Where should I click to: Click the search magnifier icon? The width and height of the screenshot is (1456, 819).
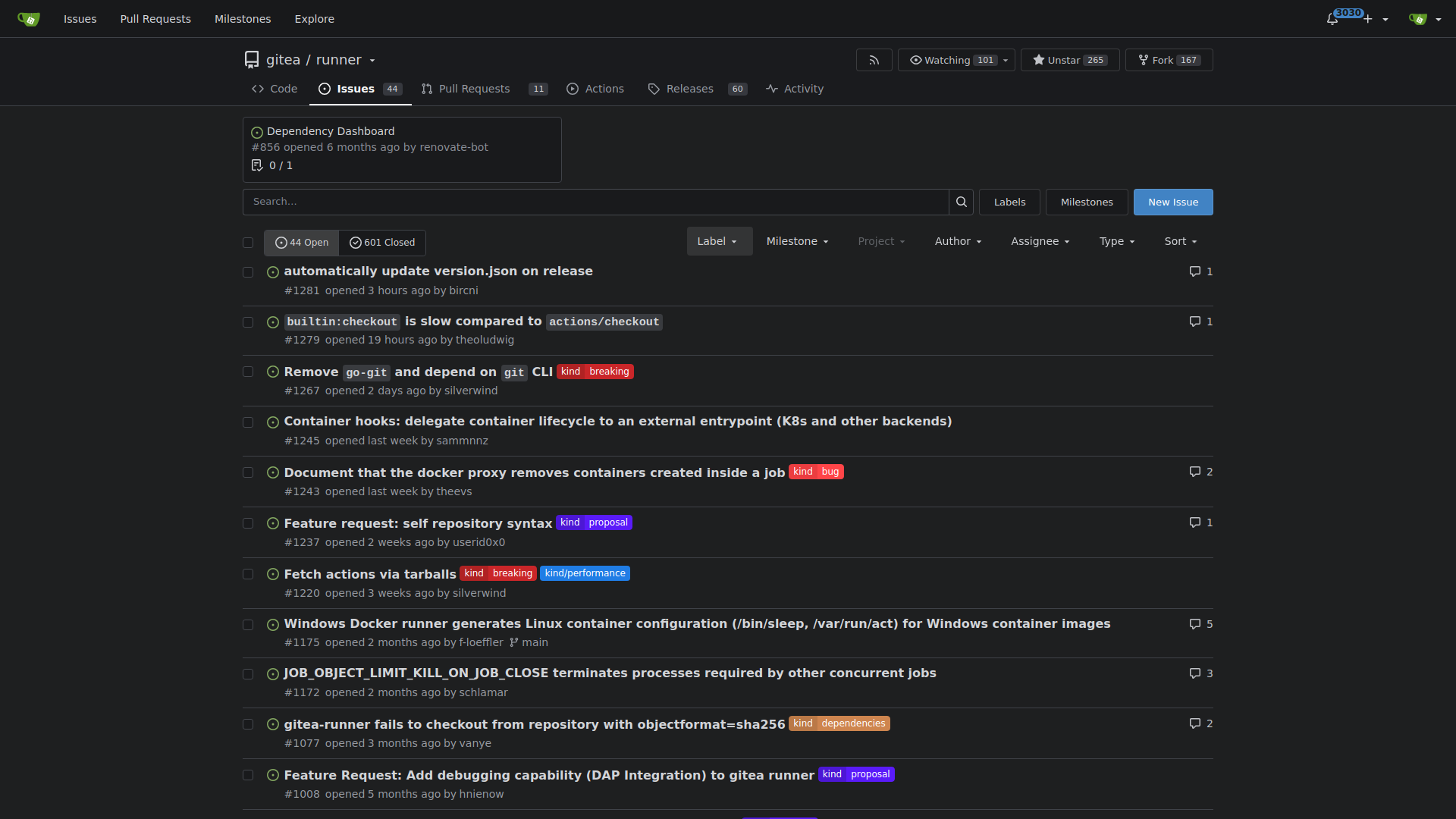pyautogui.click(x=961, y=202)
